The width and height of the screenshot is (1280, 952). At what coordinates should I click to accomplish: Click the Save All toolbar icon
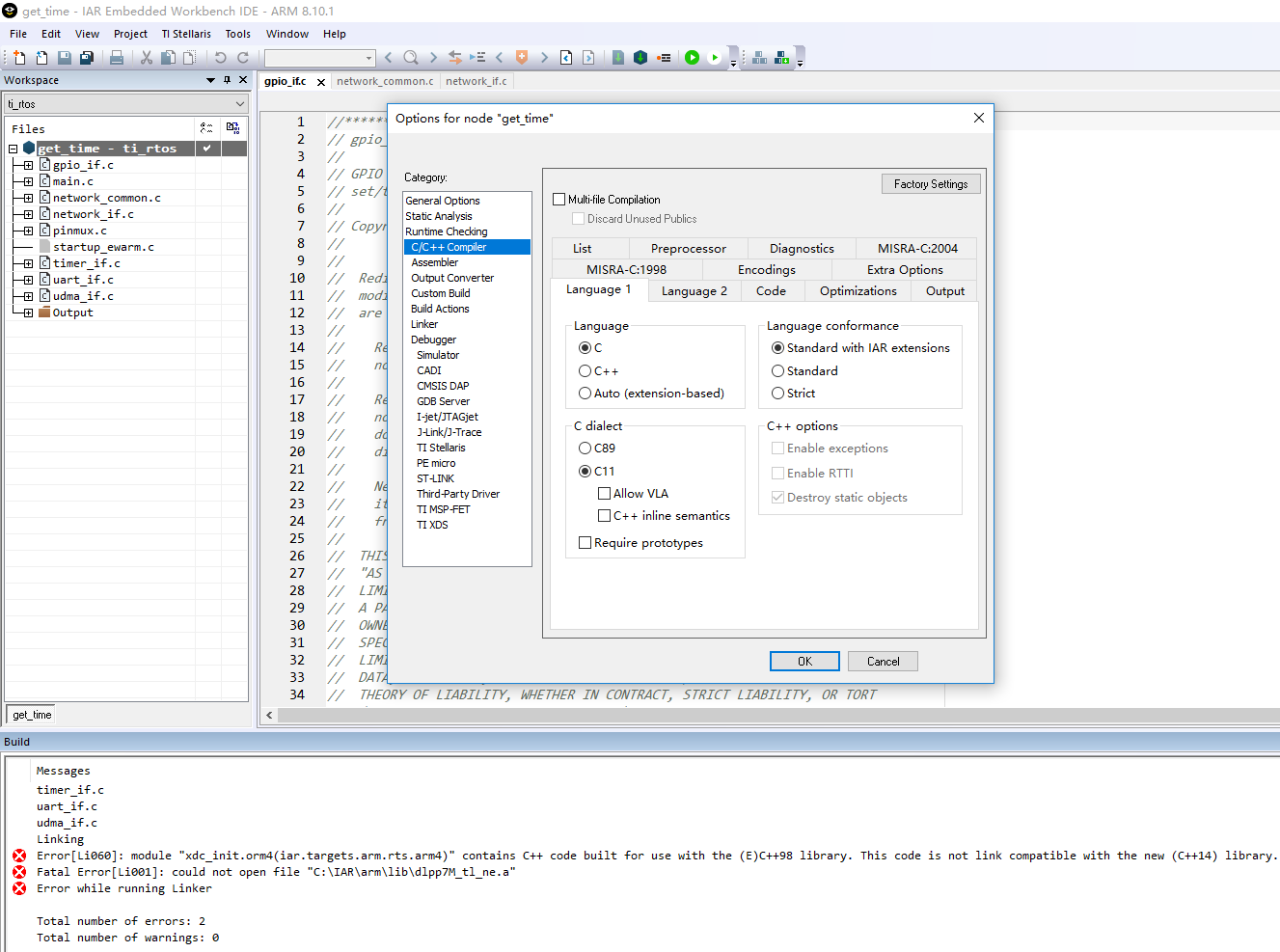click(86, 58)
